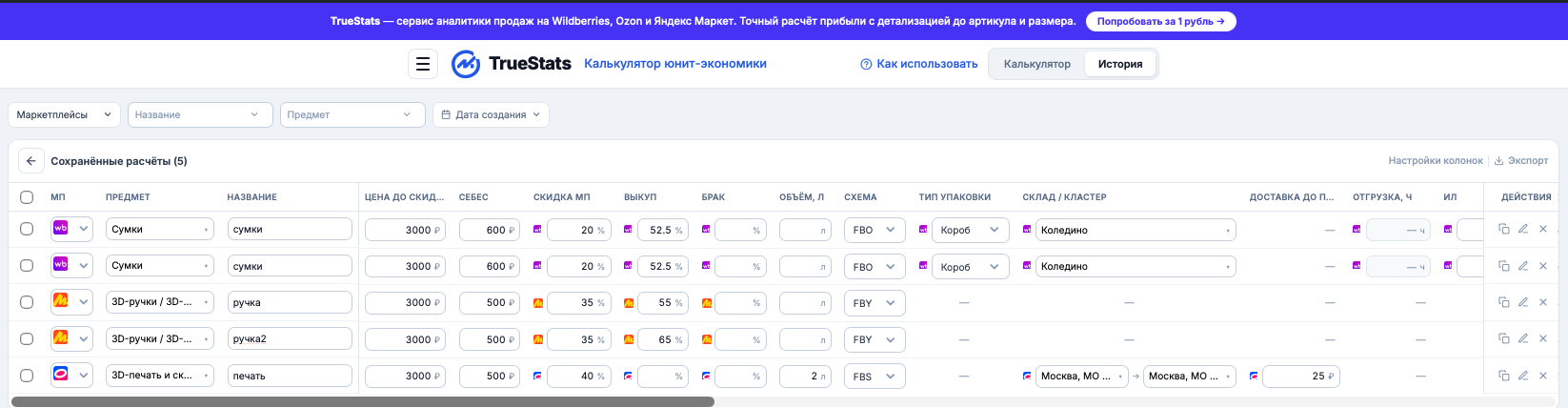
Task: Click the ОТГРУЗКА, Ч column header
Action: (x=1382, y=197)
